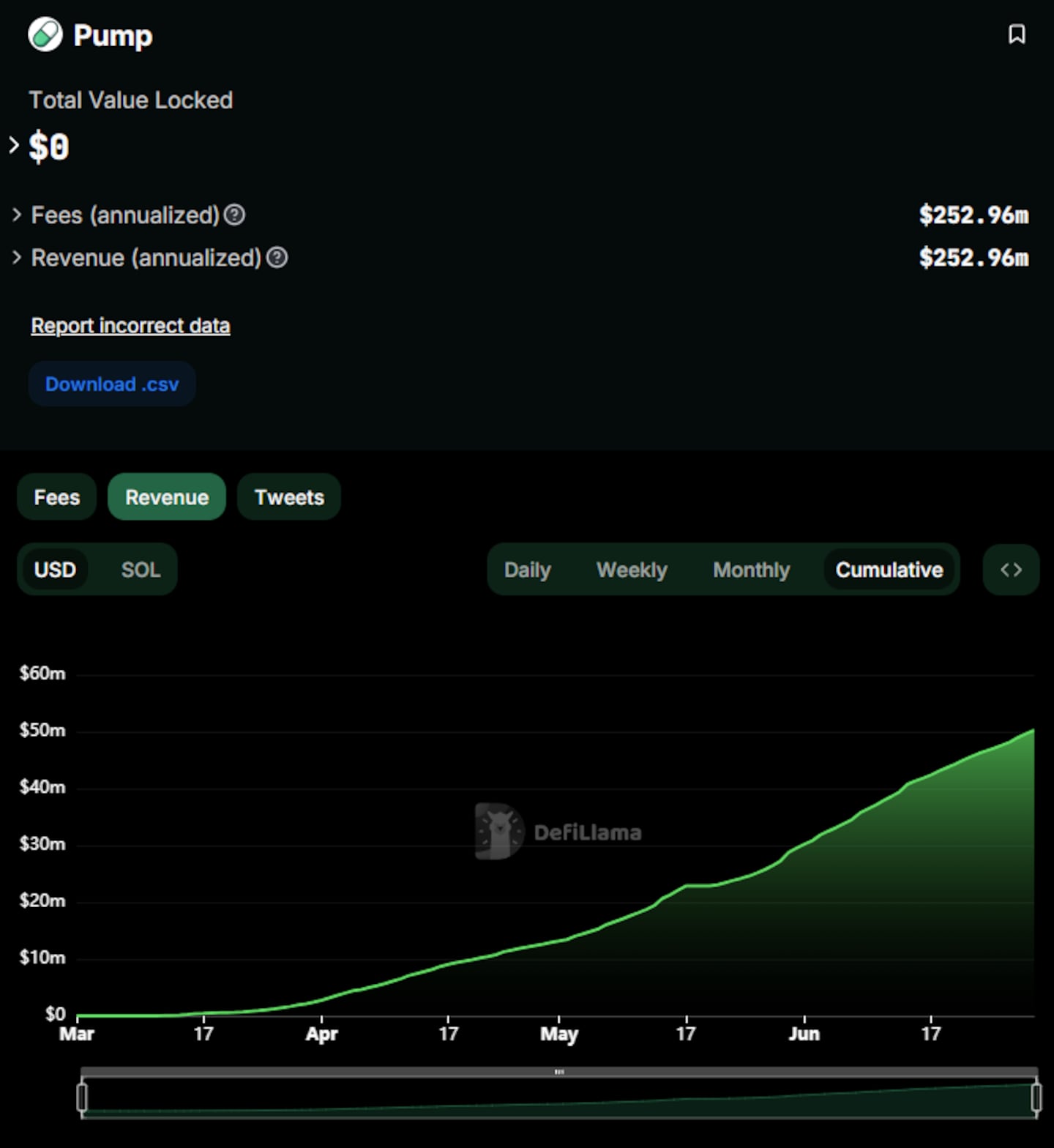
Task: Open the Fees (annualized) help tooltip icon
Action: pyautogui.click(x=234, y=215)
